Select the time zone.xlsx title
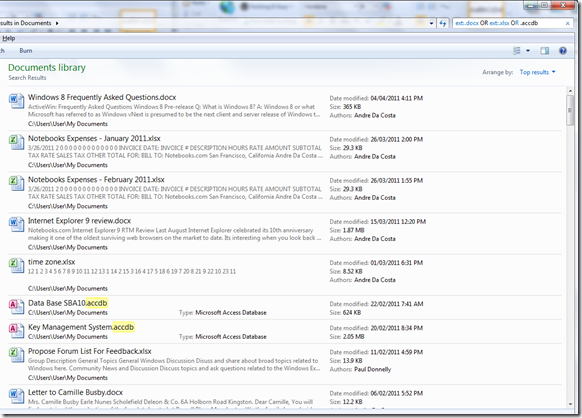The height and width of the screenshot is (418, 582). [52, 262]
